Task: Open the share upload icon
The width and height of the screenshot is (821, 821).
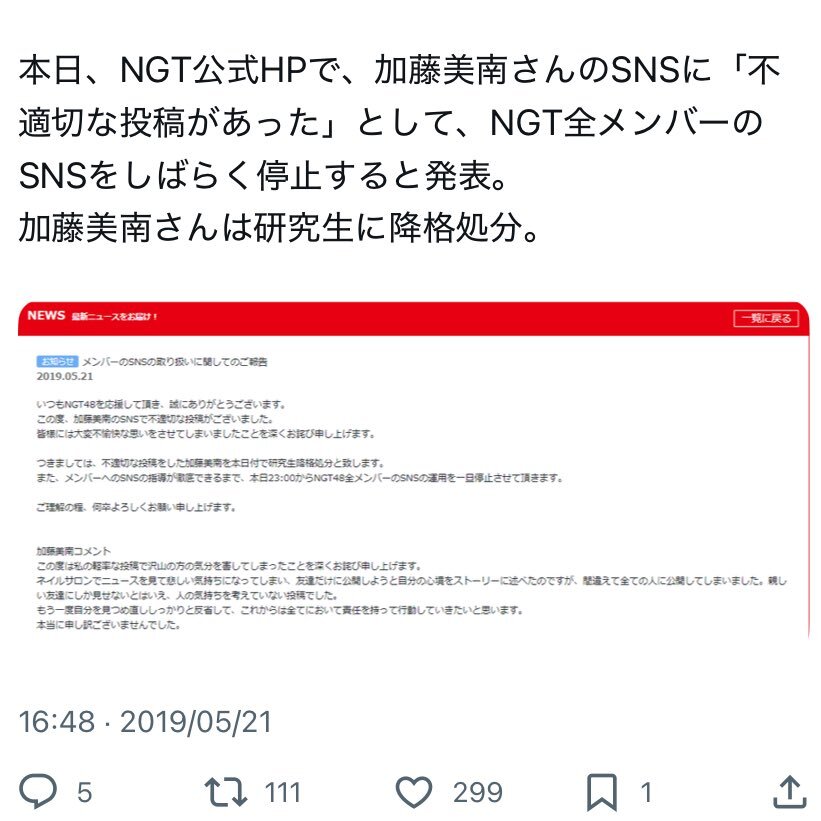Action: pos(790,791)
